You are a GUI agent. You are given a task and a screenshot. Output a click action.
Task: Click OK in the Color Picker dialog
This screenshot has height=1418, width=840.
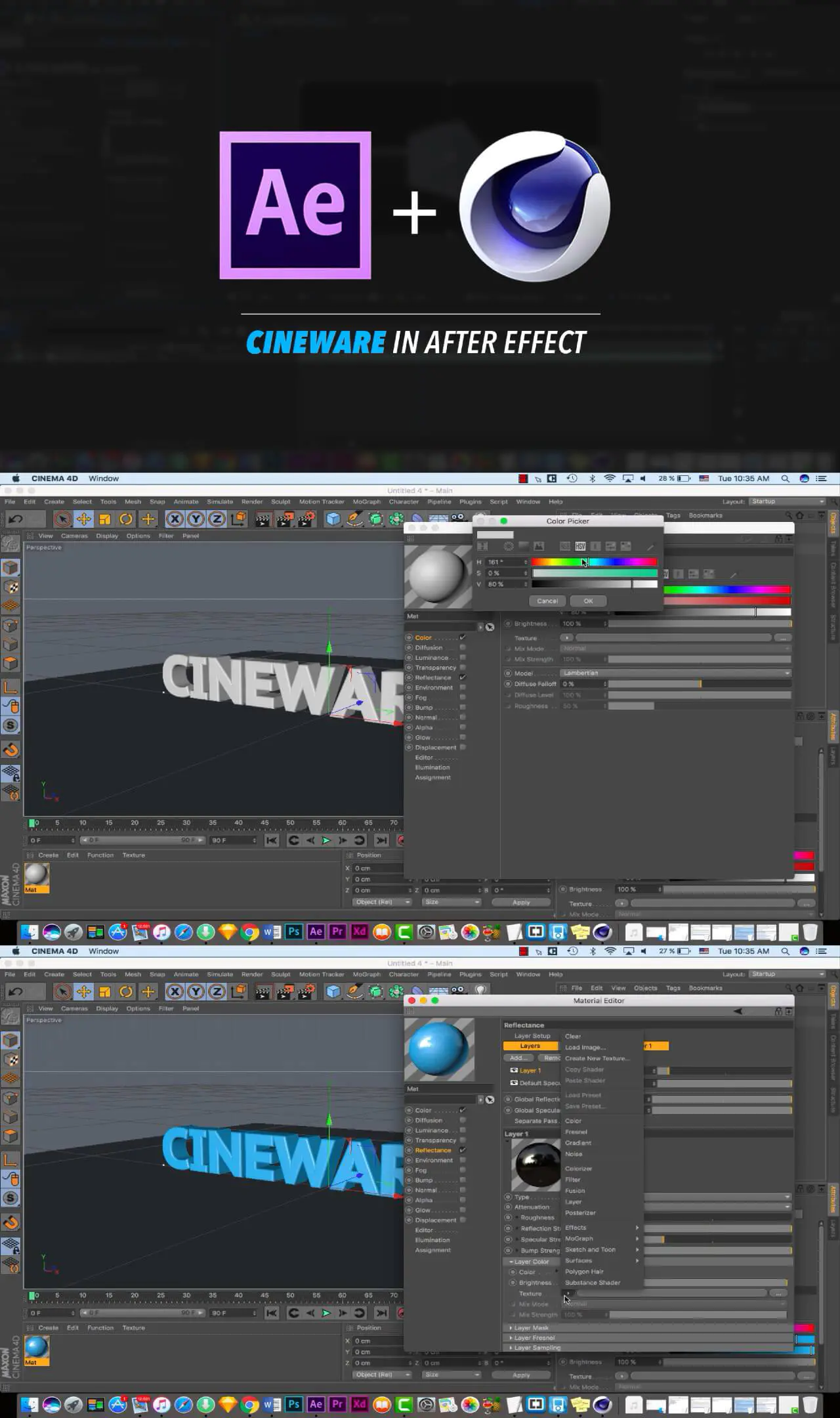588,601
